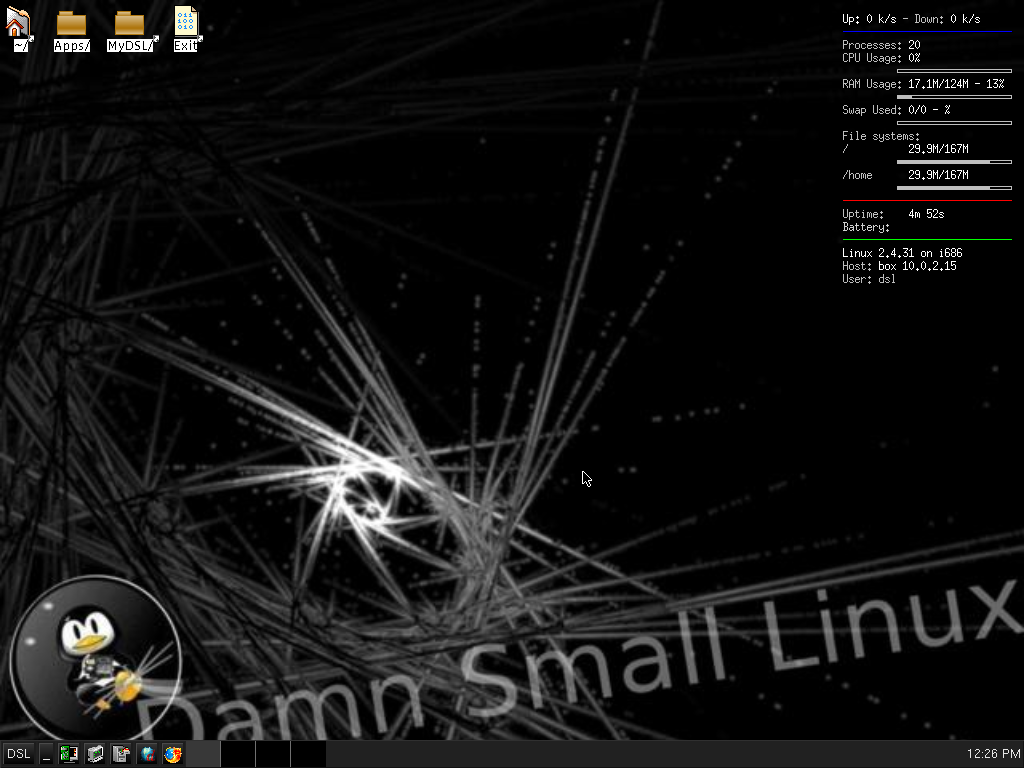1024x768 pixels.
Task: Click the iconify underscore button on taskbar
Action: tap(46, 753)
